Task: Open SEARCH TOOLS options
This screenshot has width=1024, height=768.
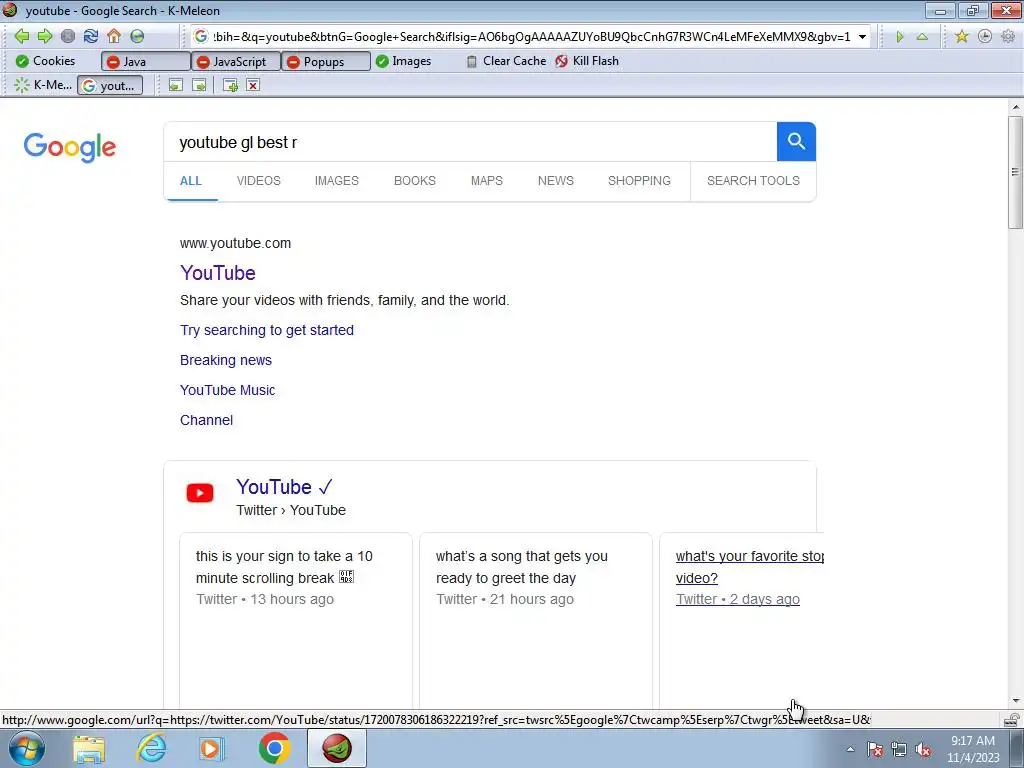Action: [753, 181]
